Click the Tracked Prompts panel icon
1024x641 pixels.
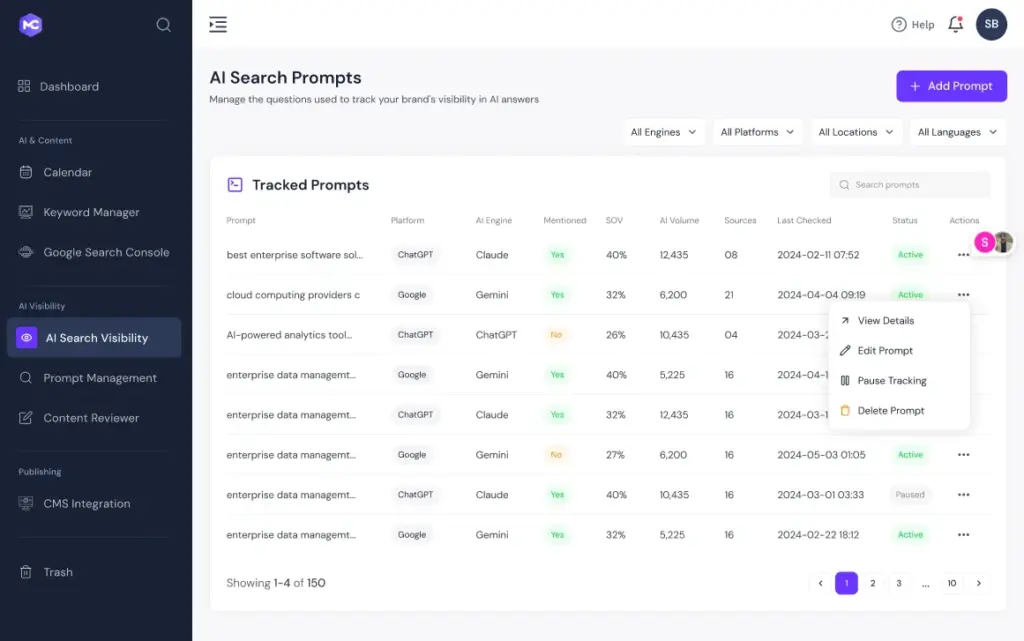tap(234, 184)
